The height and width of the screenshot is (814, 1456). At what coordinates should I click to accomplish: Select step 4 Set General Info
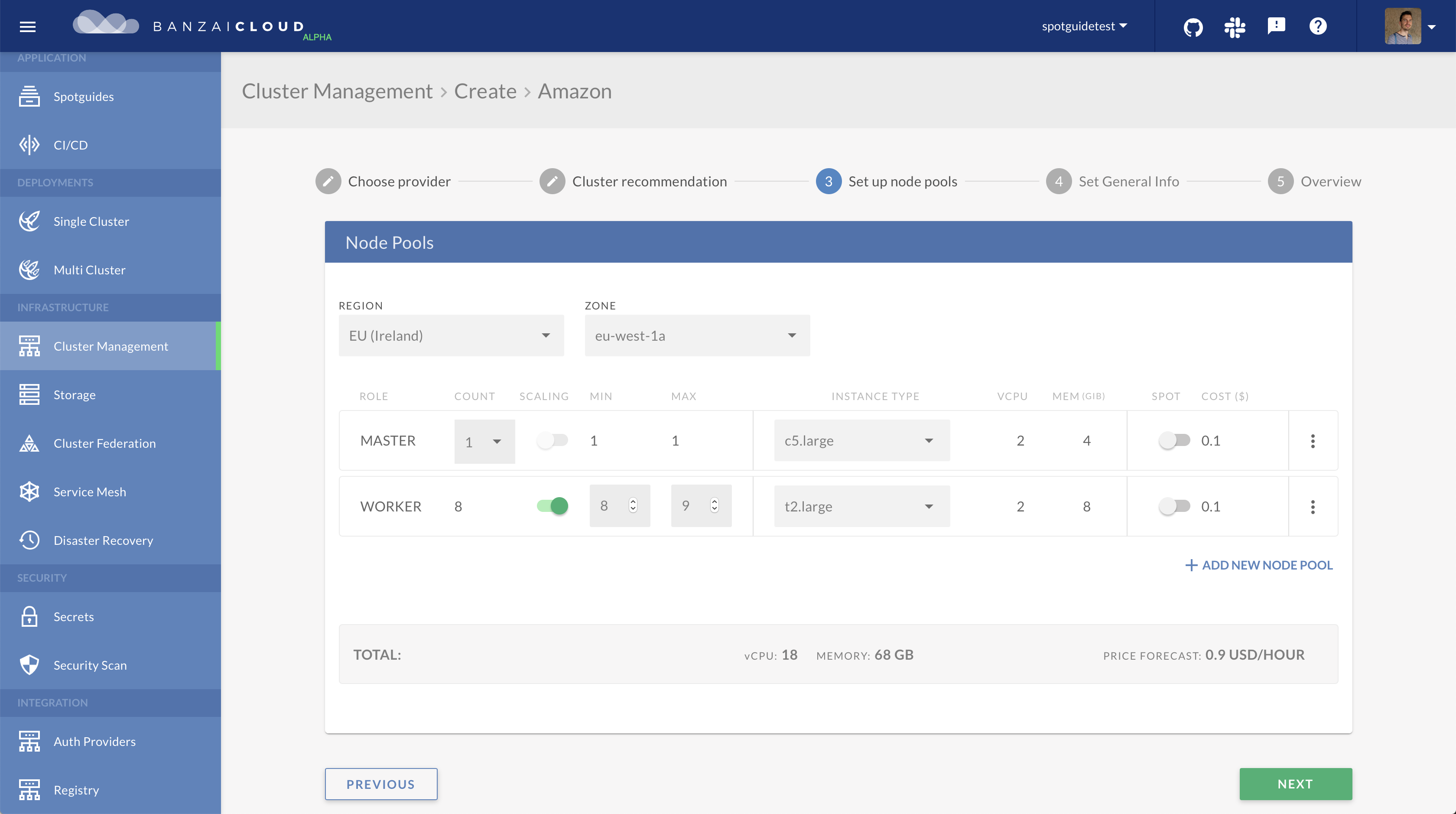click(x=1112, y=182)
